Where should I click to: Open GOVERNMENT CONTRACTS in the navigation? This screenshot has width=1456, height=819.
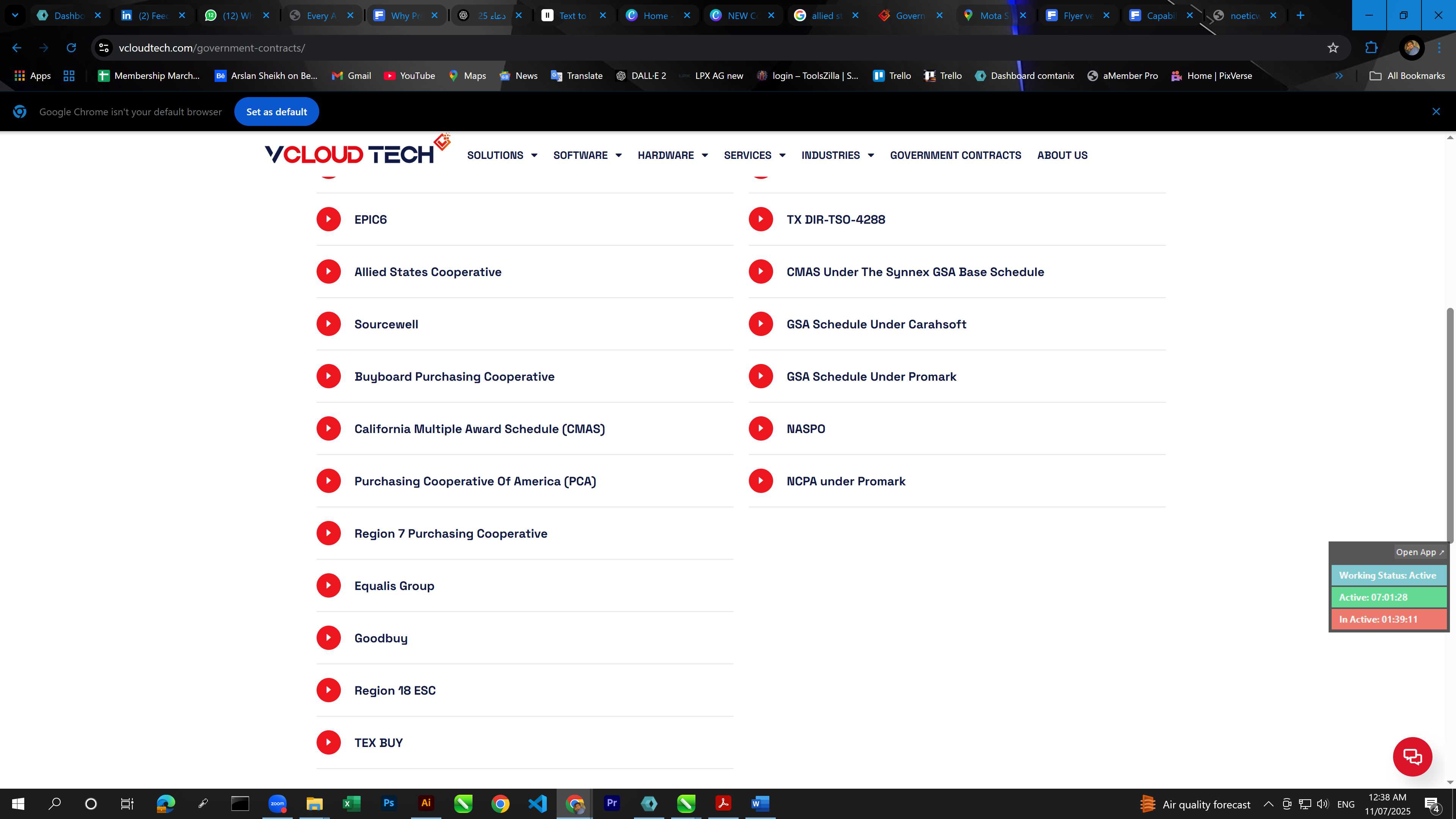(955, 155)
